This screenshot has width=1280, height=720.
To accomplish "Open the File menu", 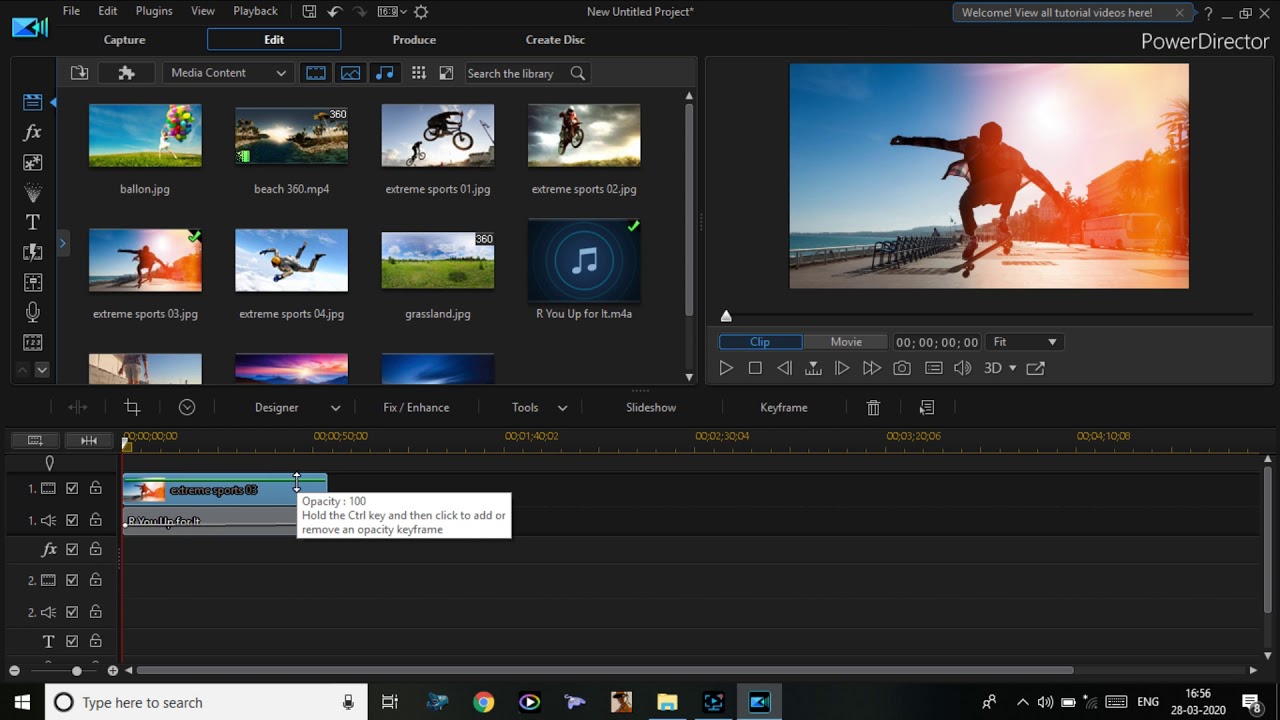I will pyautogui.click(x=71, y=11).
